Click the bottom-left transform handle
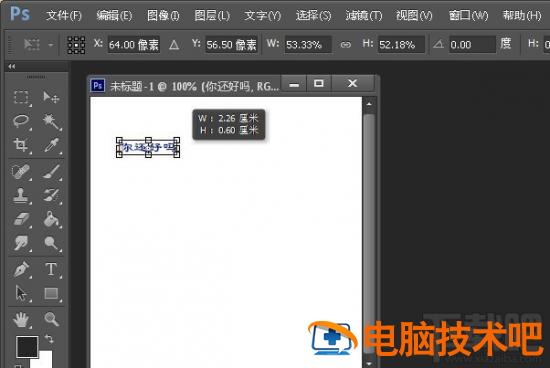 point(119,155)
